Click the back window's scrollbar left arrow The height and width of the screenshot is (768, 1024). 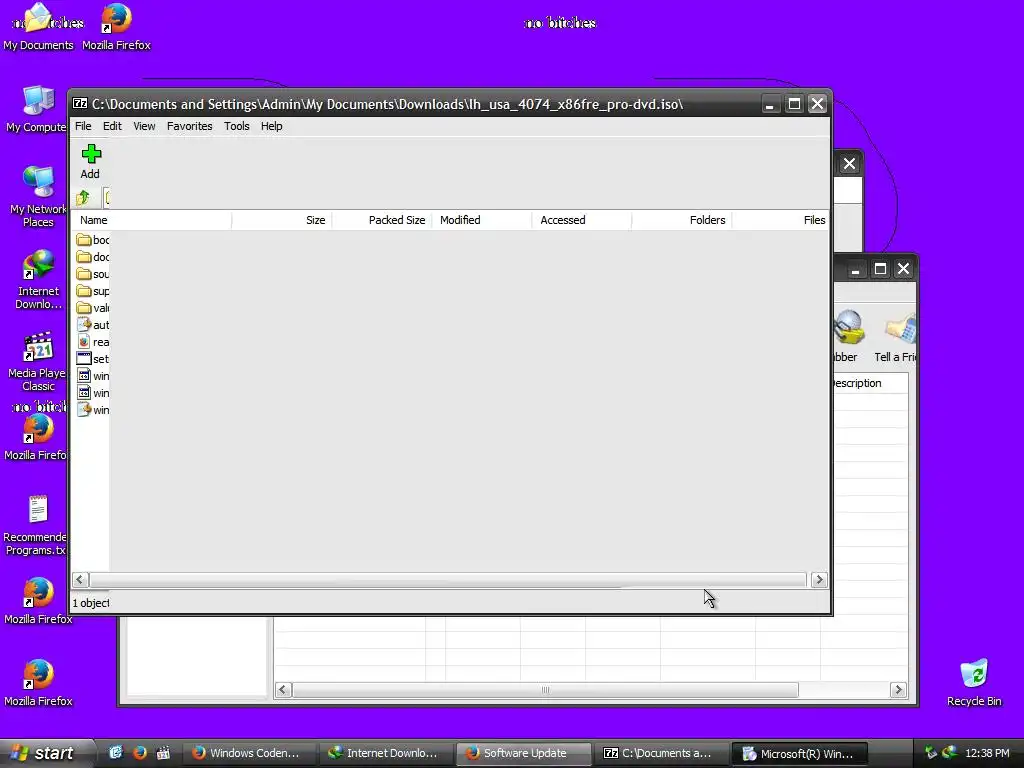click(283, 690)
